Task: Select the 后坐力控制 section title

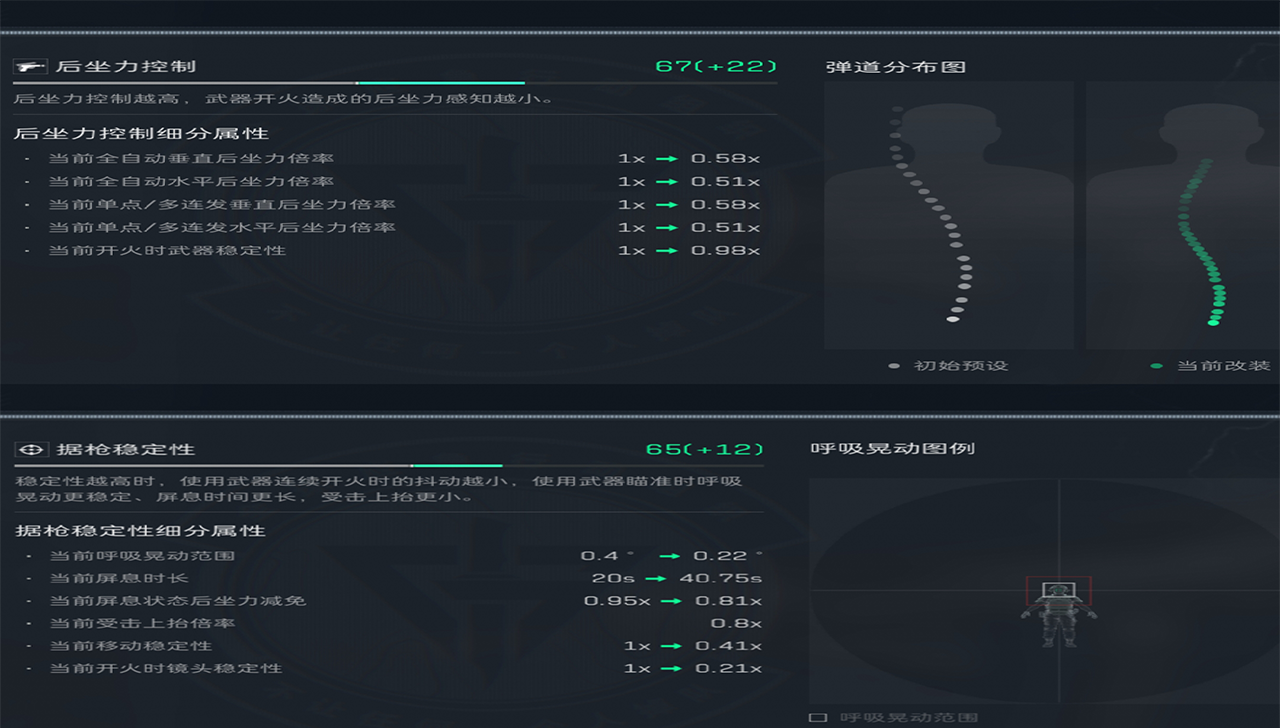Action: click(x=126, y=67)
